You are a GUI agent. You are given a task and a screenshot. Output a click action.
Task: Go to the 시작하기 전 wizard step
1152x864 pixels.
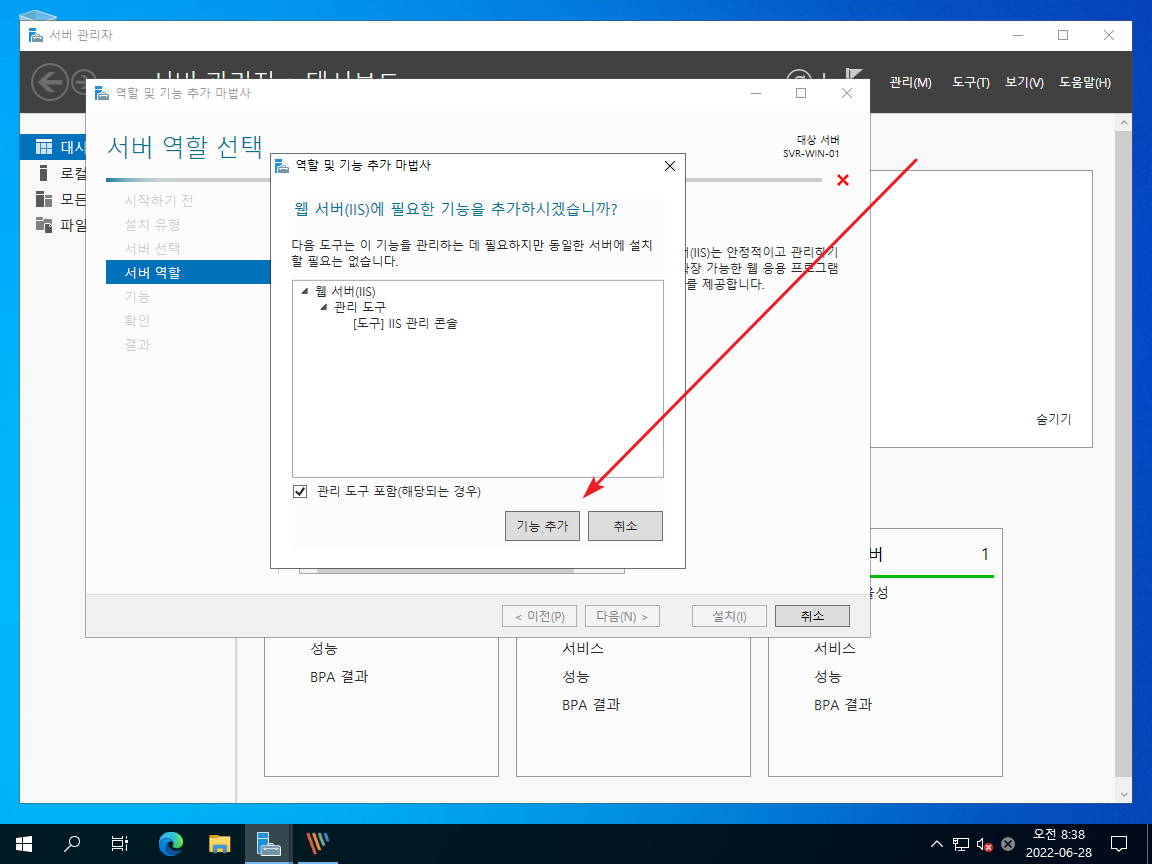click(159, 201)
